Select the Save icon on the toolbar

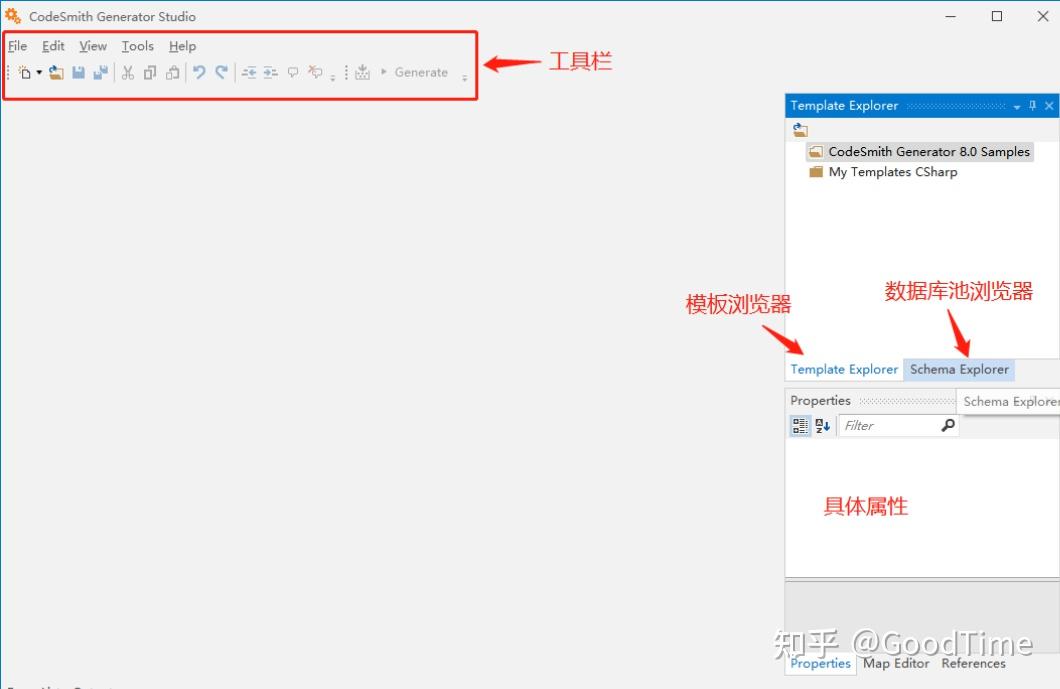point(78,72)
